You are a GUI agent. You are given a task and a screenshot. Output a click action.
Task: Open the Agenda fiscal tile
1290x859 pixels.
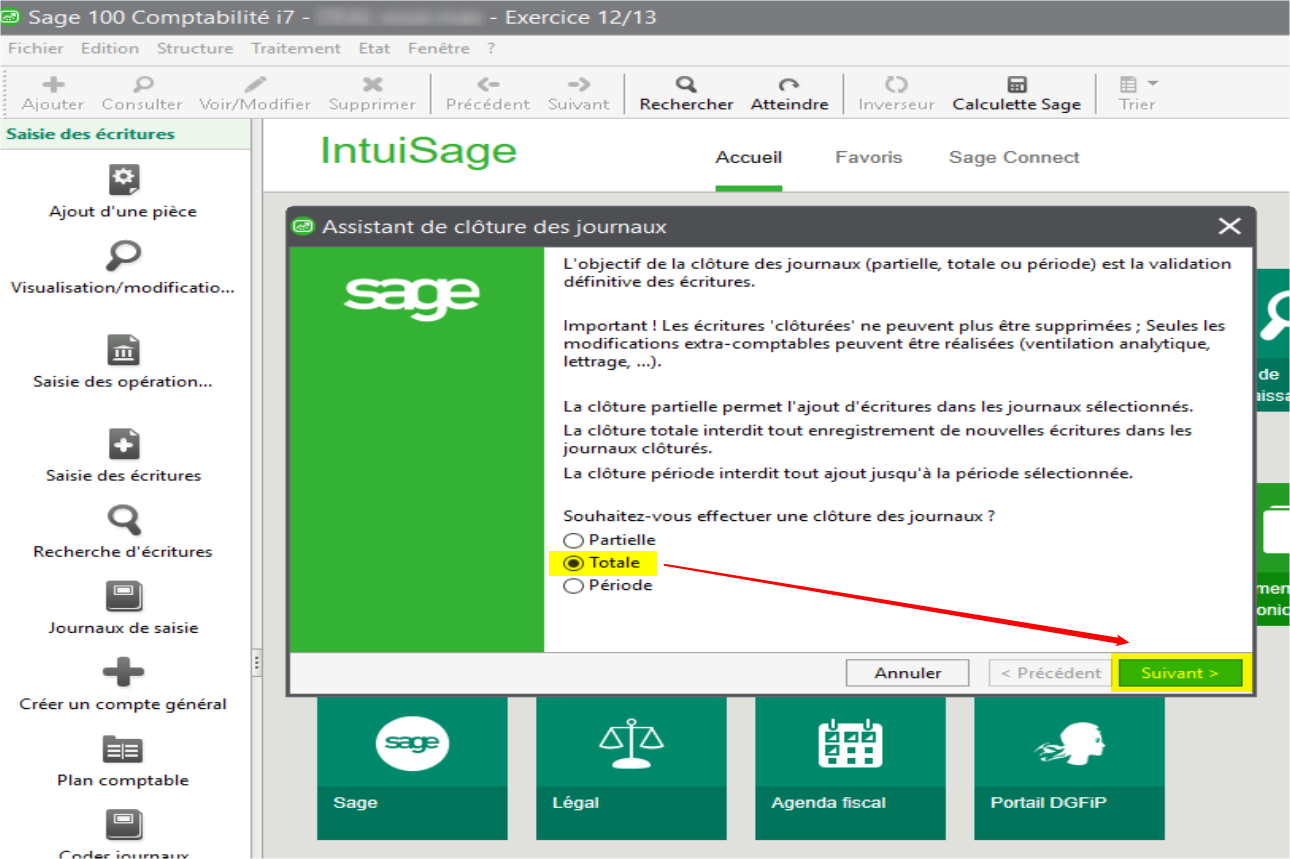849,768
